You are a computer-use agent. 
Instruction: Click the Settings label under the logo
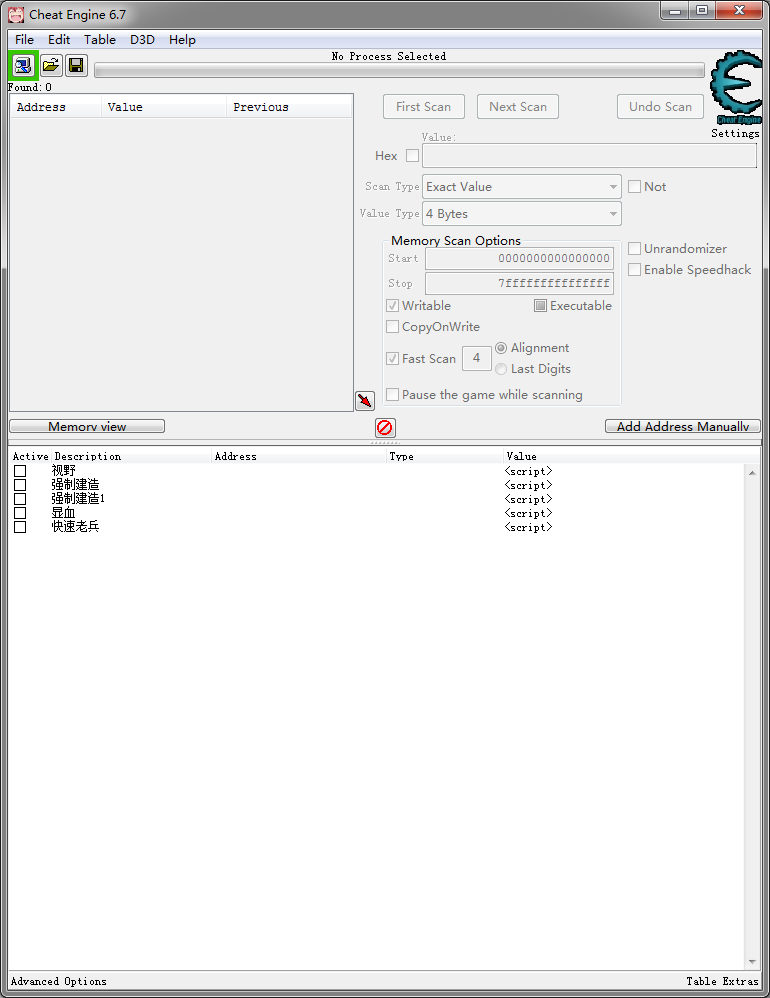click(x=735, y=133)
